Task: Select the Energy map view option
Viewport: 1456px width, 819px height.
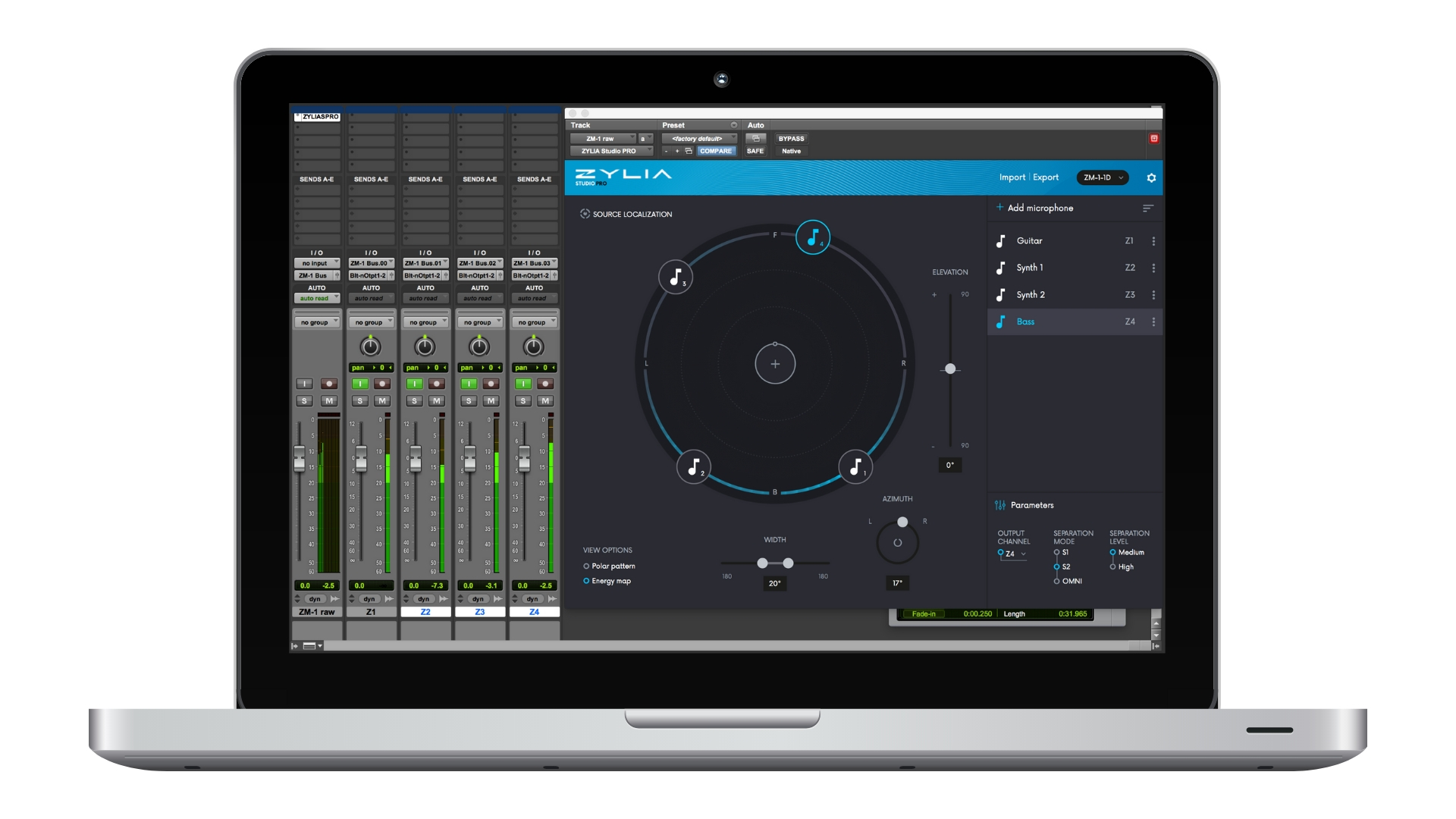Action: click(x=607, y=582)
